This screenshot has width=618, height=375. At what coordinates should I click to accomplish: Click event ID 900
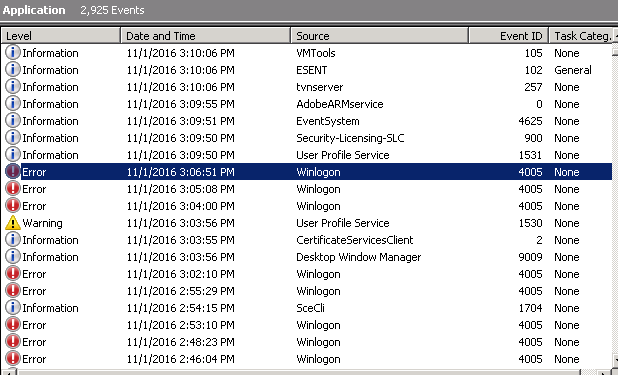click(533, 138)
